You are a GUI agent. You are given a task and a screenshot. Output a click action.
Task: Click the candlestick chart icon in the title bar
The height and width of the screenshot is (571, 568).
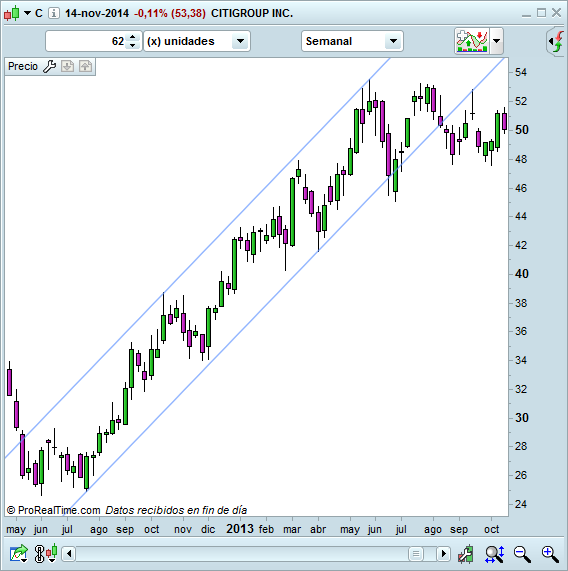click(x=11, y=13)
